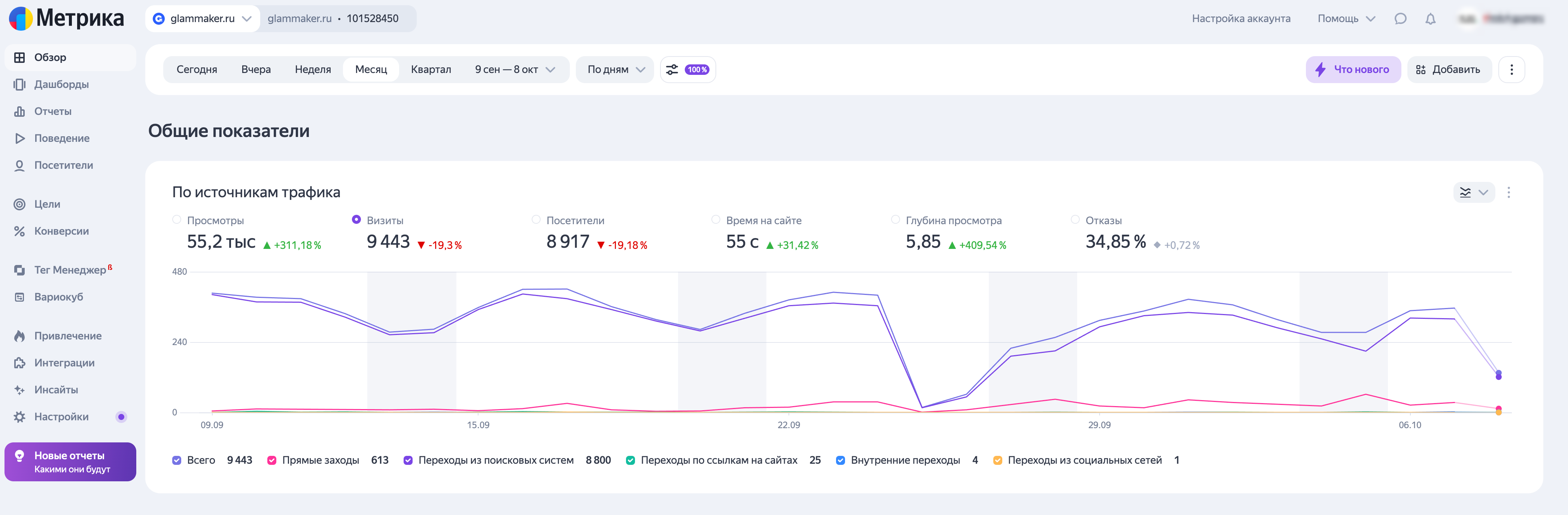Uncheck the Прямые заходы series checkbox
The height and width of the screenshot is (515, 1568).
coord(271,460)
